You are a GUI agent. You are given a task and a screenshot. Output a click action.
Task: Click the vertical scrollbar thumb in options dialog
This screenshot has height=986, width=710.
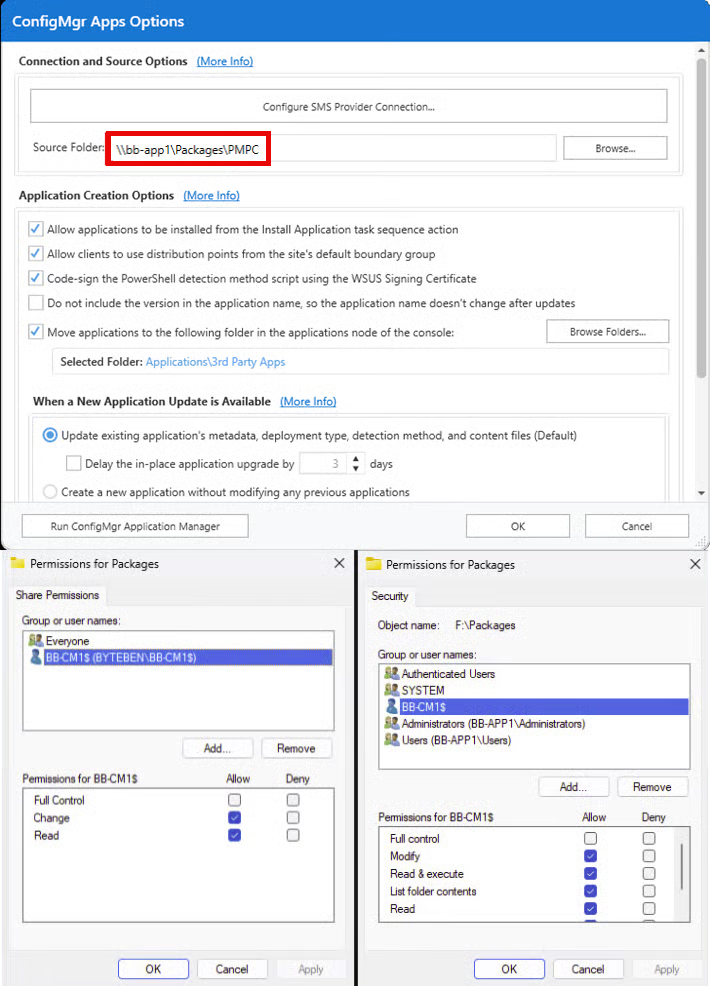pos(701,217)
